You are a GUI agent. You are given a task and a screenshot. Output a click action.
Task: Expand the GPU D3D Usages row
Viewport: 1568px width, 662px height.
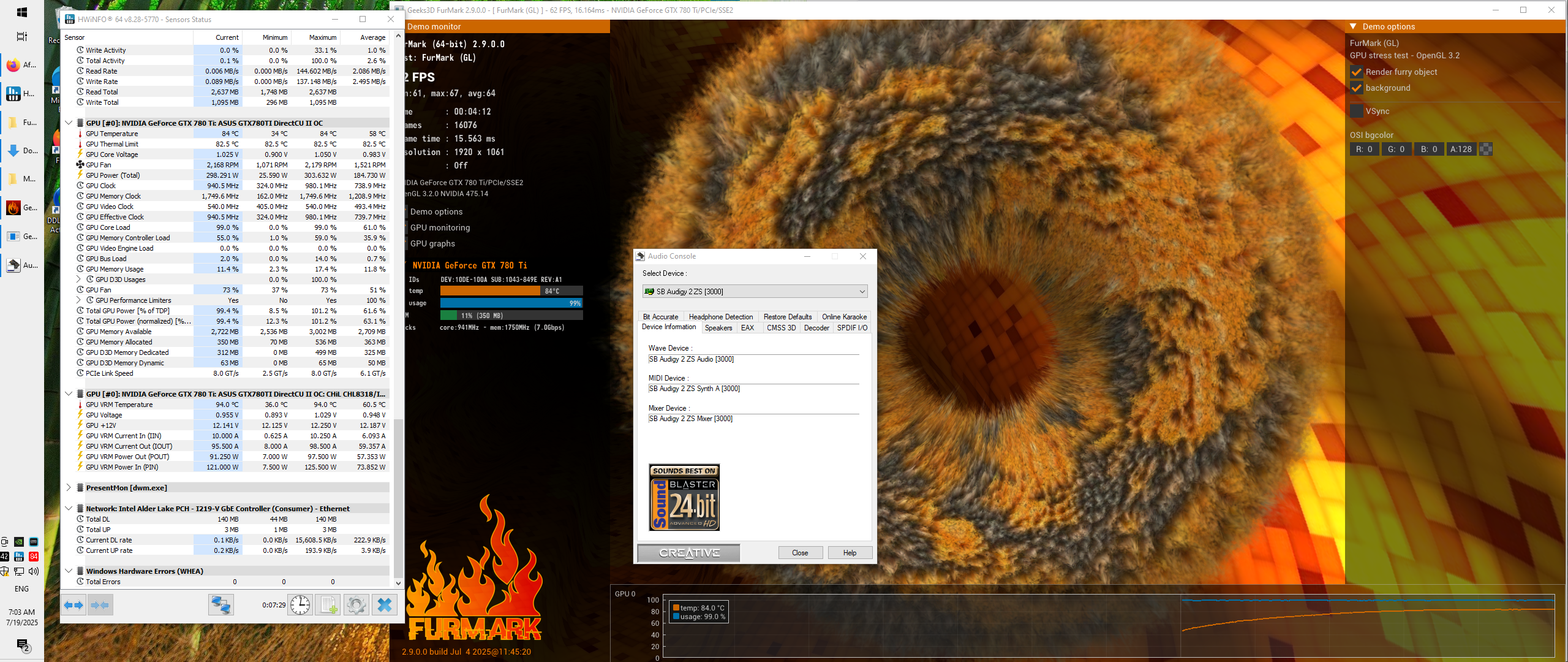pos(78,280)
